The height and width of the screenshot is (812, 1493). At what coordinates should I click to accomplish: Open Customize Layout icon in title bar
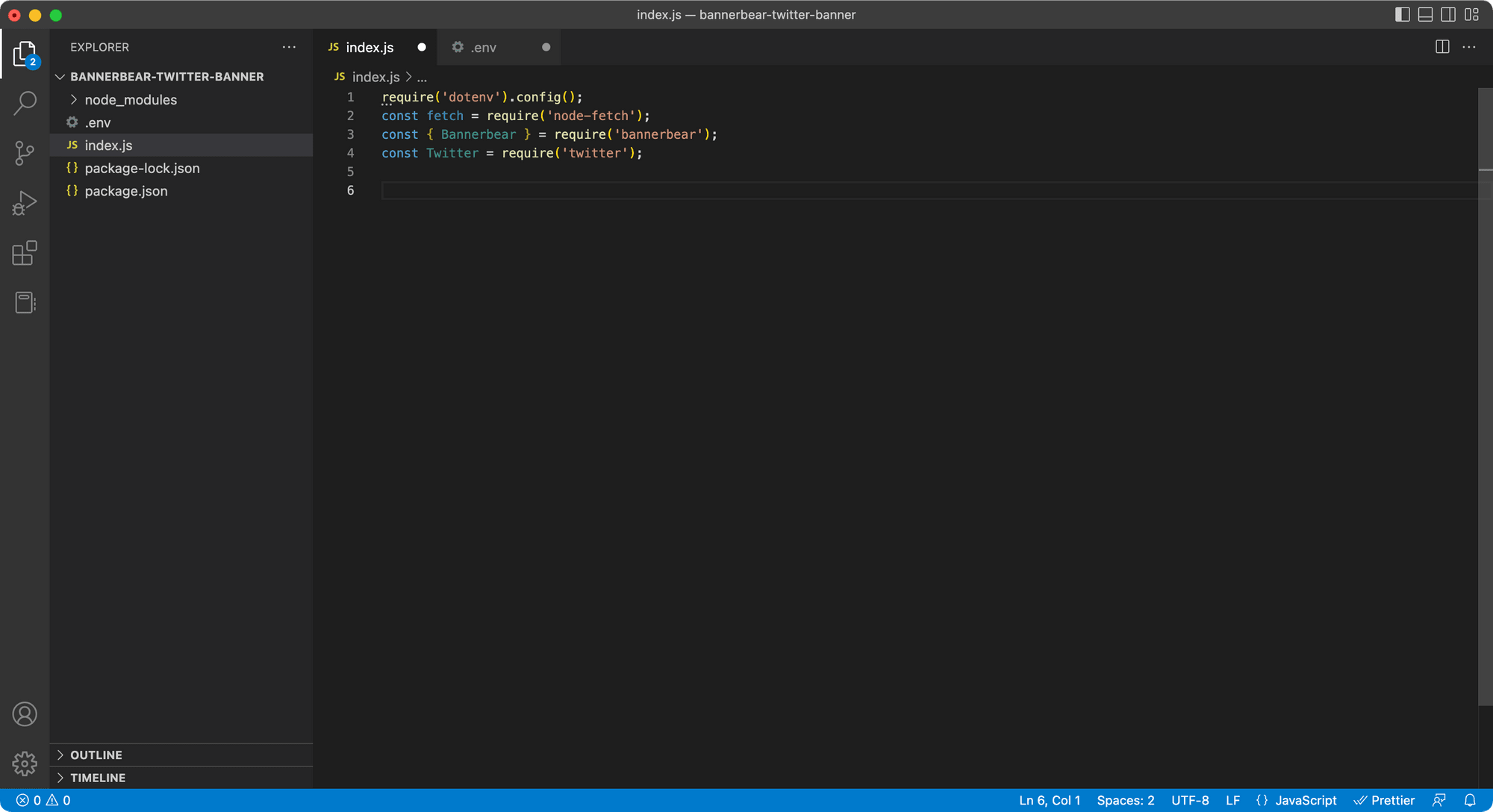click(1471, 14)
